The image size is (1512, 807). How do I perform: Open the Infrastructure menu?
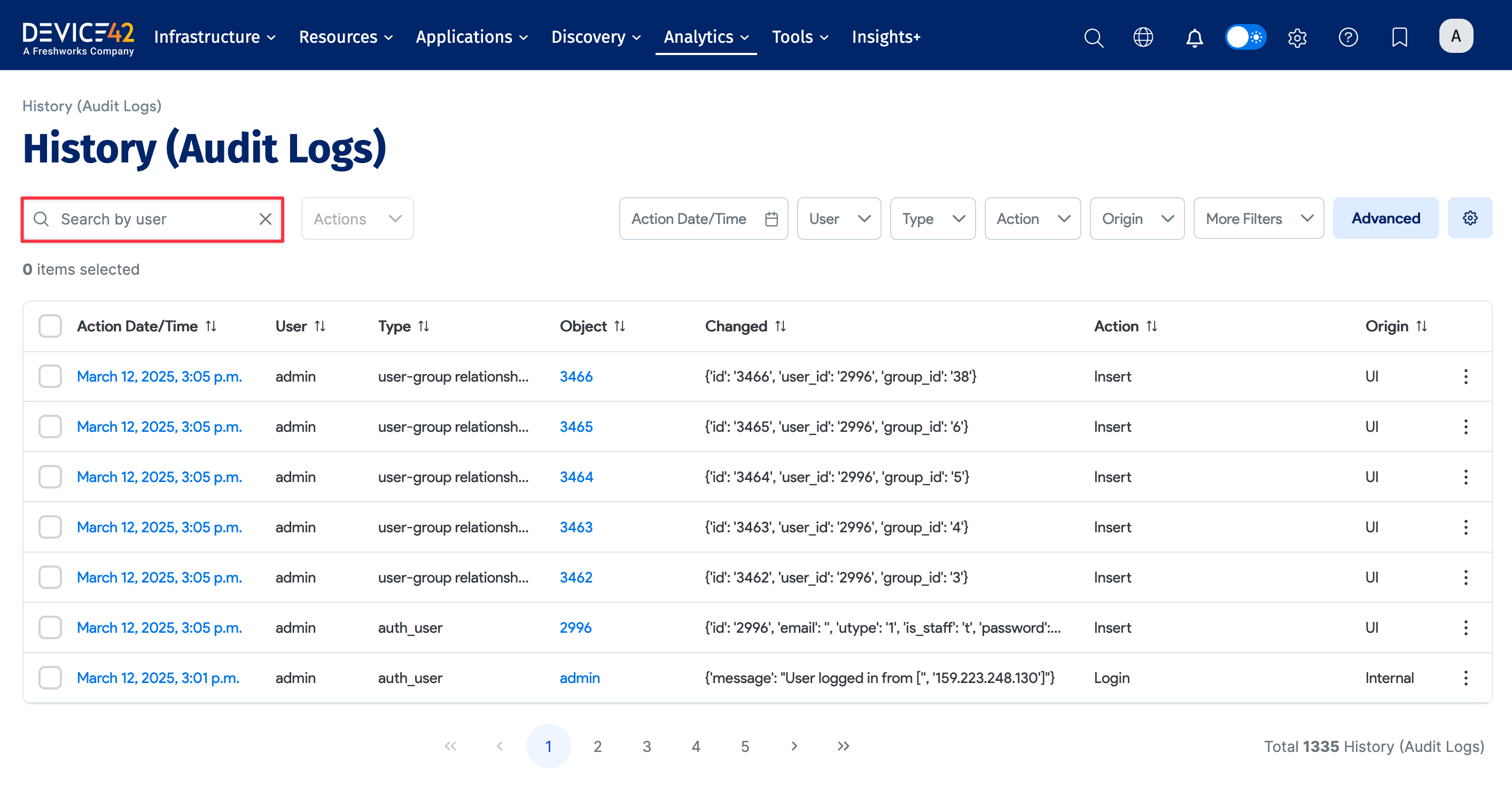tap(214, 37)
